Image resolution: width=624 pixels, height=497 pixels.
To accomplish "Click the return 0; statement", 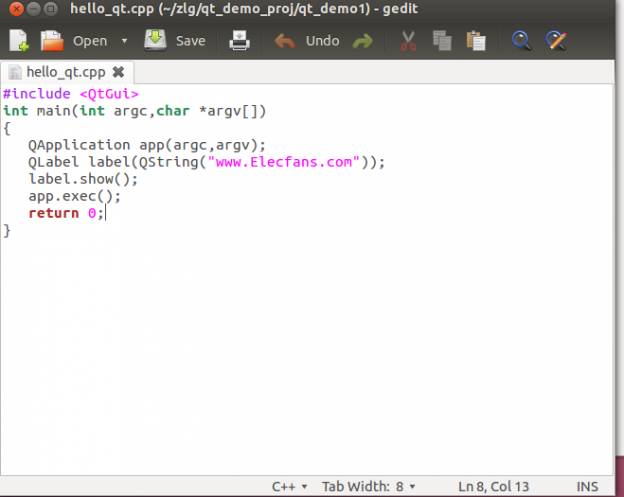I will coord(66,213).
